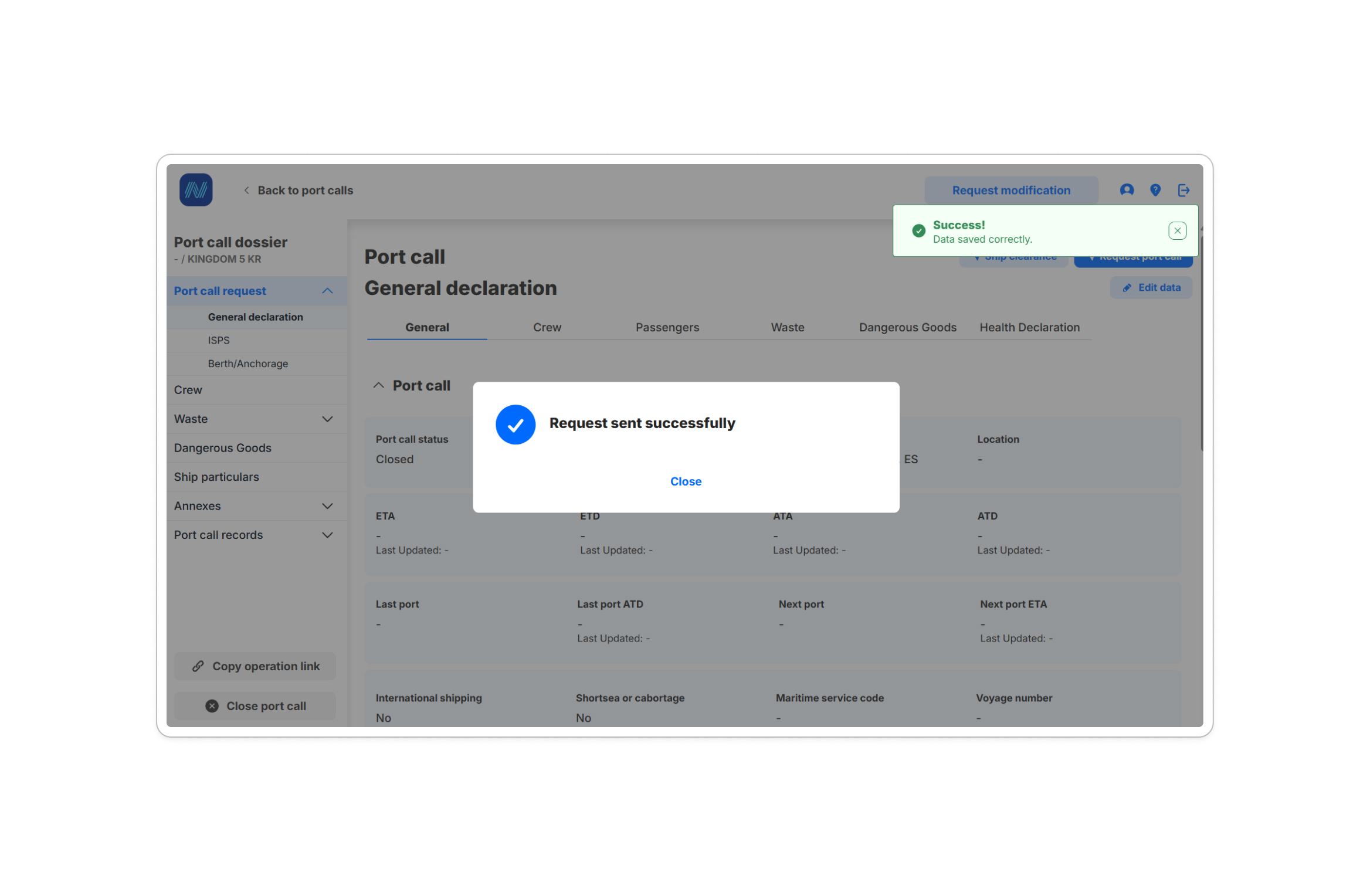
Task: Click the app logo icon
Action: 195,190
